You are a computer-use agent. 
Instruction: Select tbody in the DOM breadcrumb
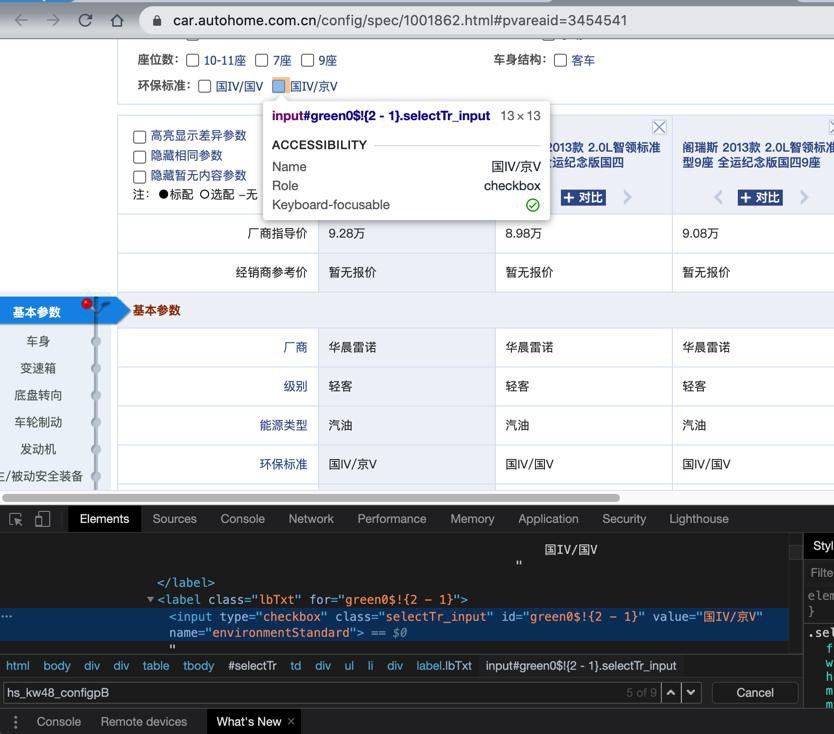click(198, 665)
